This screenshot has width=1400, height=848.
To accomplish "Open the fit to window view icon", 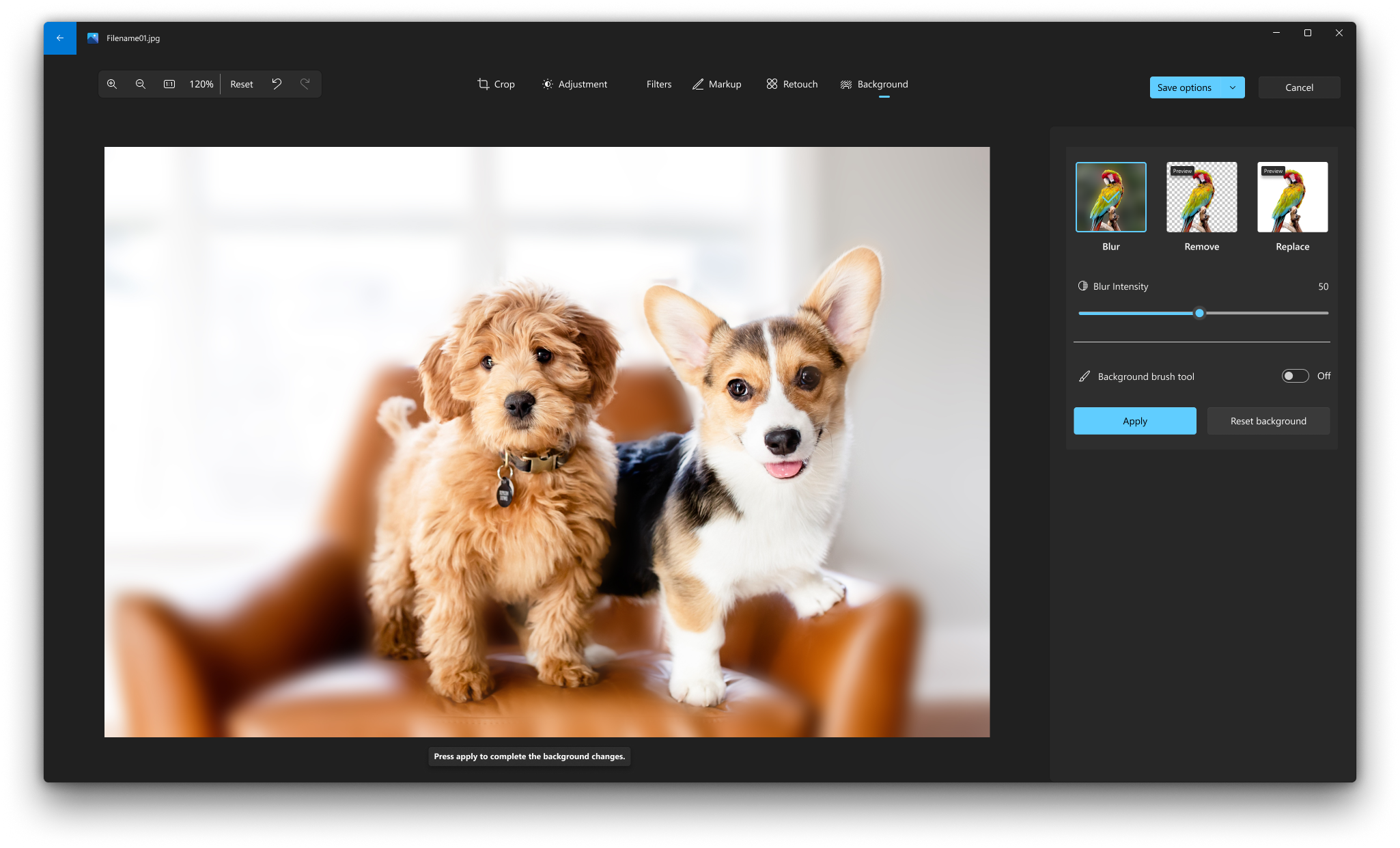I will click(x=168, y=84).
